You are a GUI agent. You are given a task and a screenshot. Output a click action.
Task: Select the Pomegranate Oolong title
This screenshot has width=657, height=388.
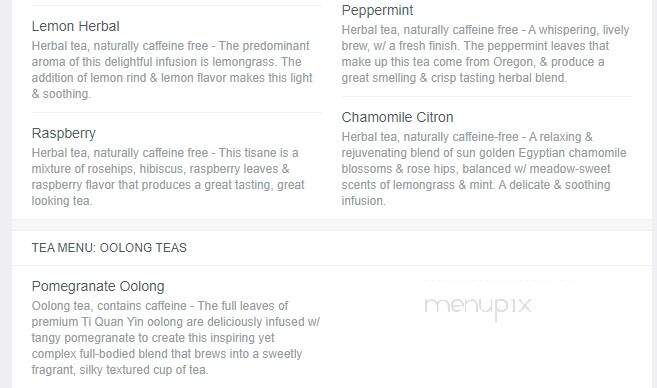(x=98, y=287)
